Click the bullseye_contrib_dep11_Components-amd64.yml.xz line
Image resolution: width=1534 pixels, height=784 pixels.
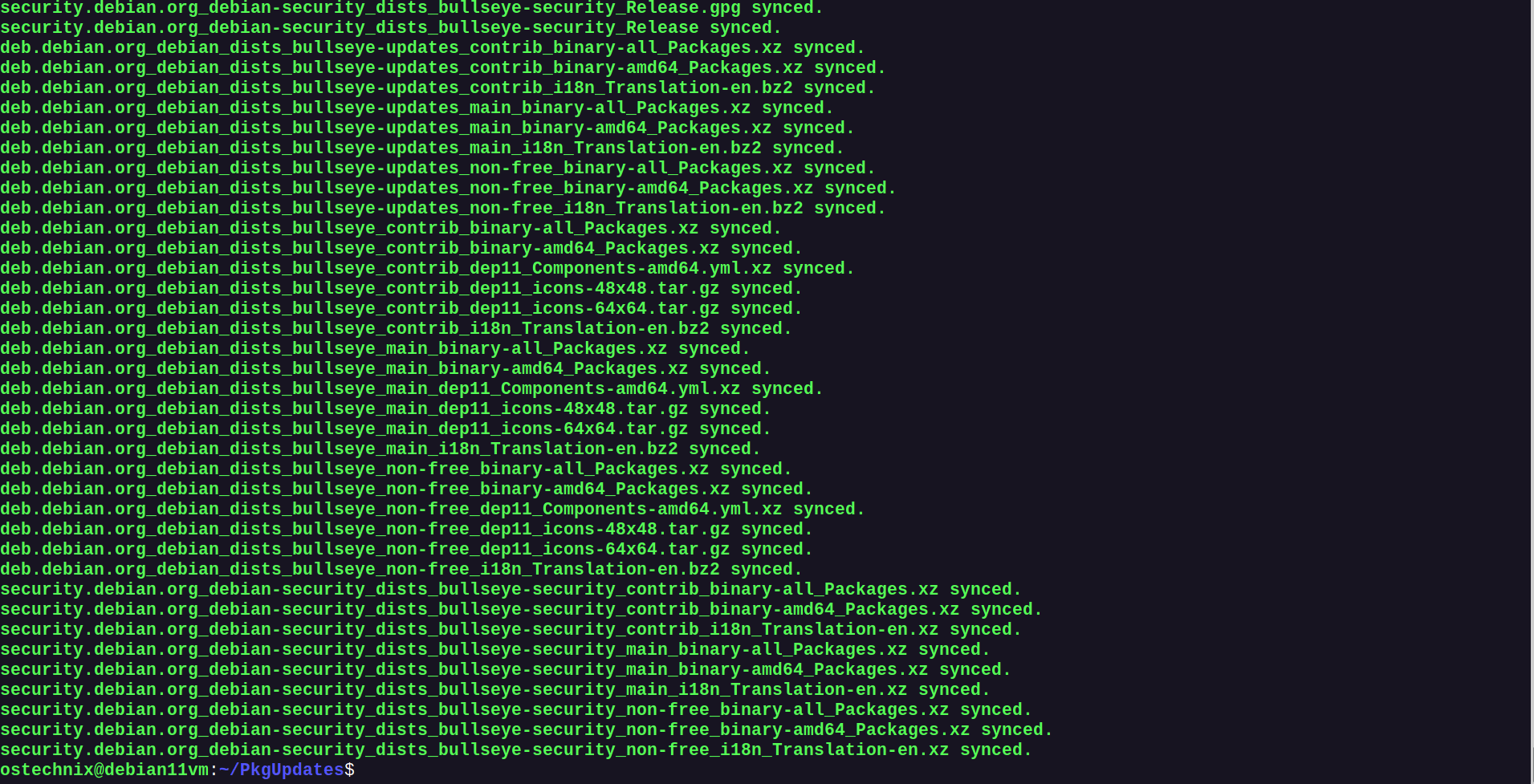click(x=427, y=269)
